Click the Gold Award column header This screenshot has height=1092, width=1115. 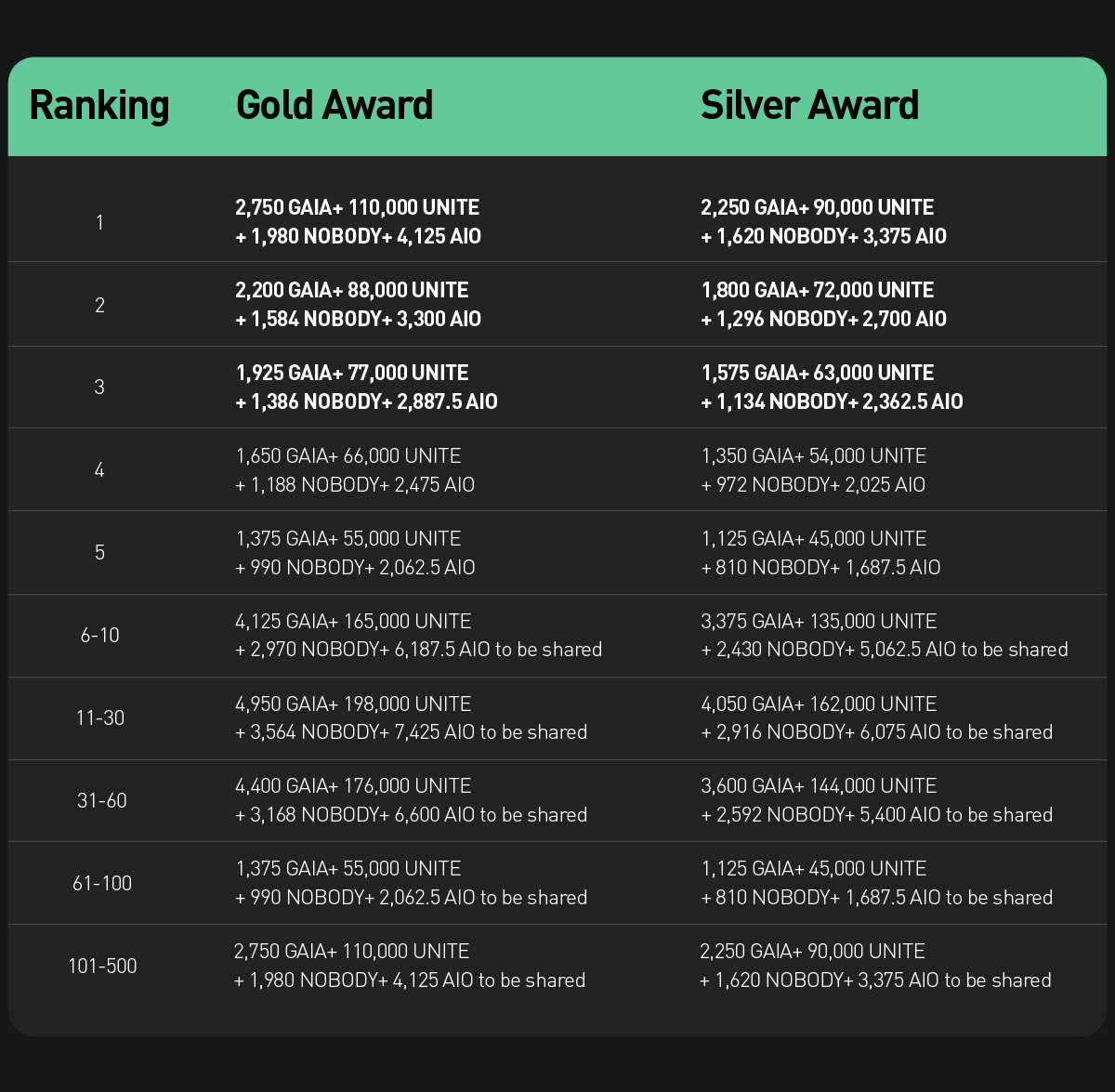(334, 106)
